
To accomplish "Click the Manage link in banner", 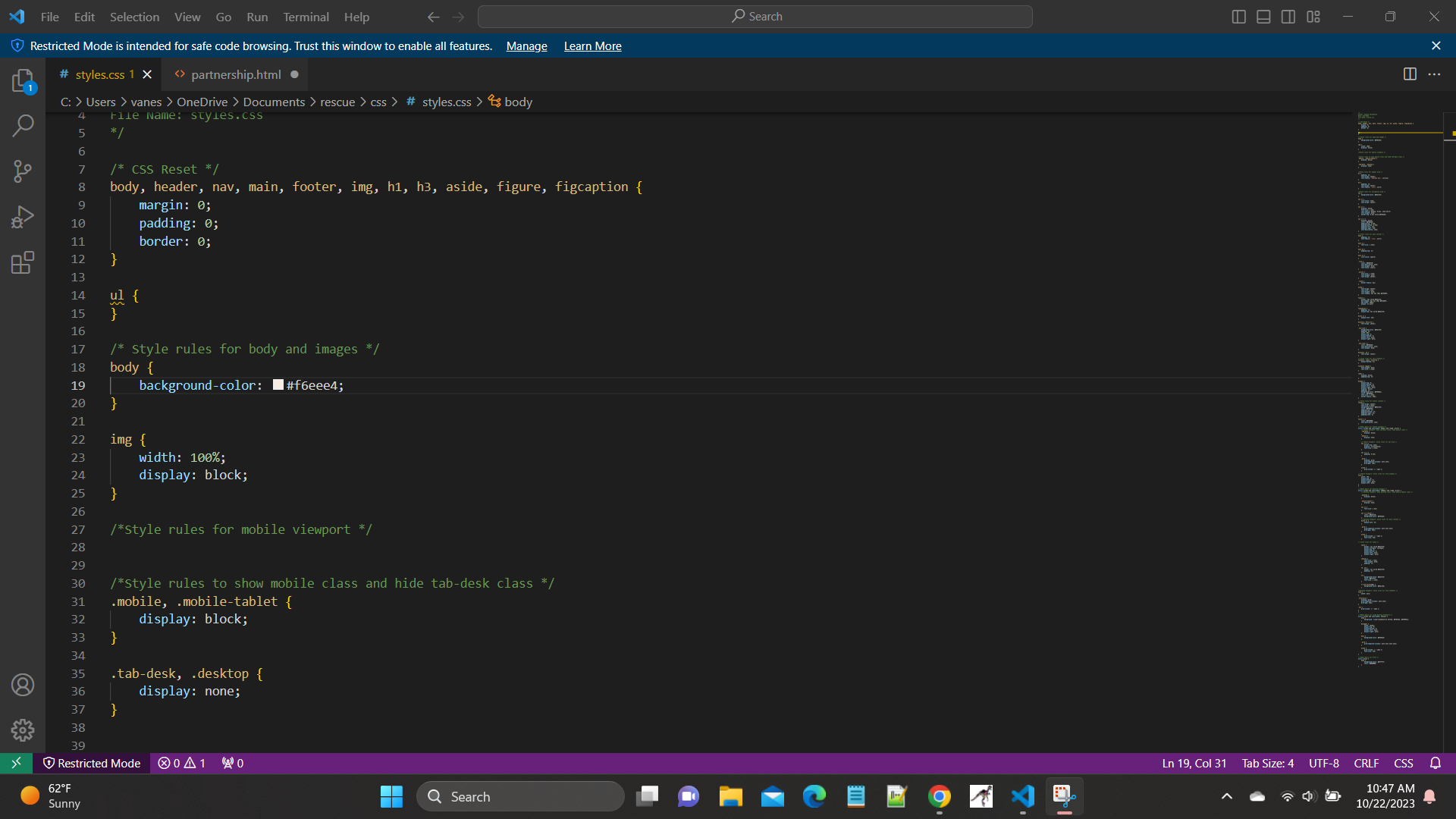I will 526,46.
